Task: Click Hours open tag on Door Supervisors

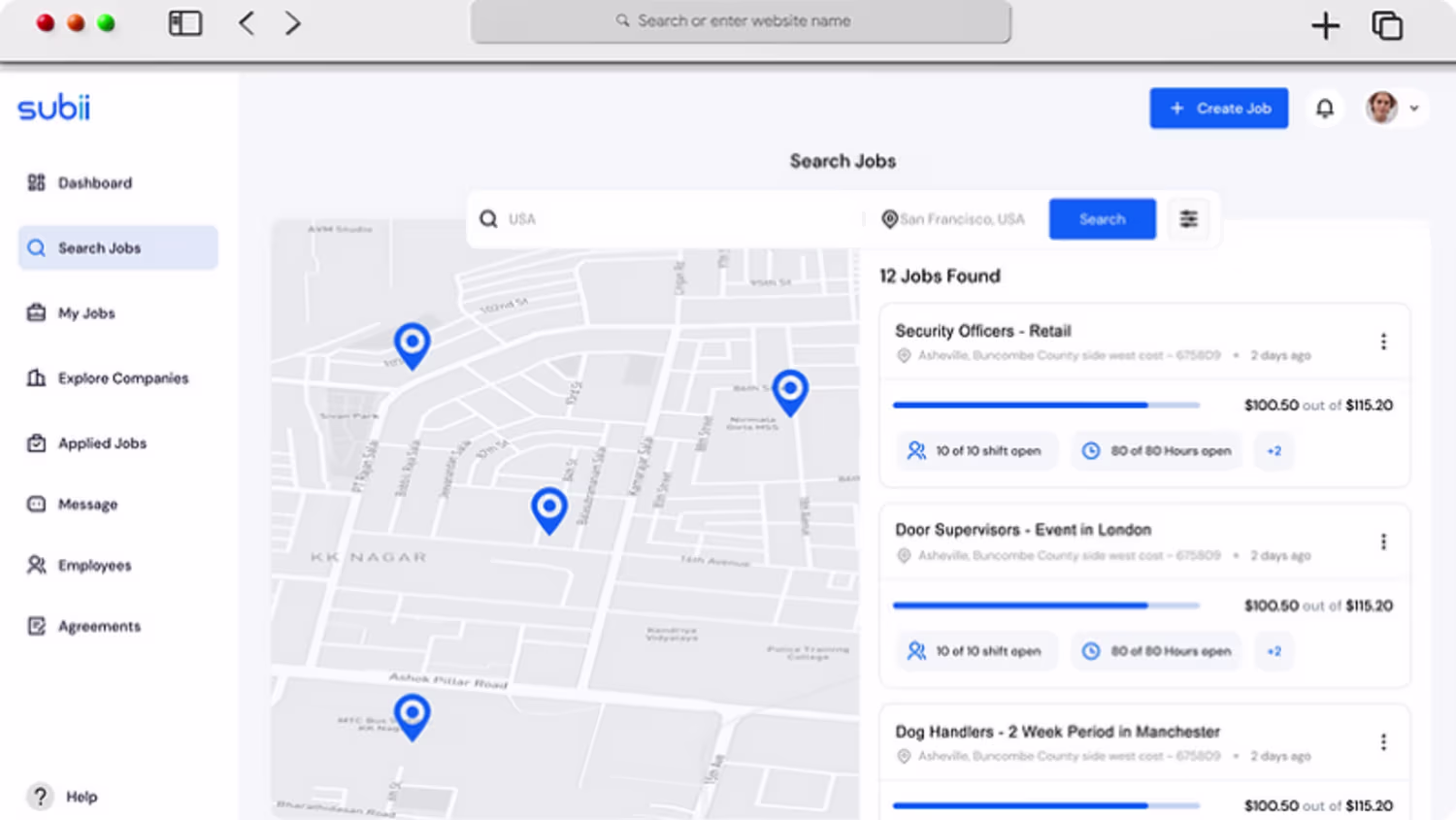Action: click(x=1157, y=651)
